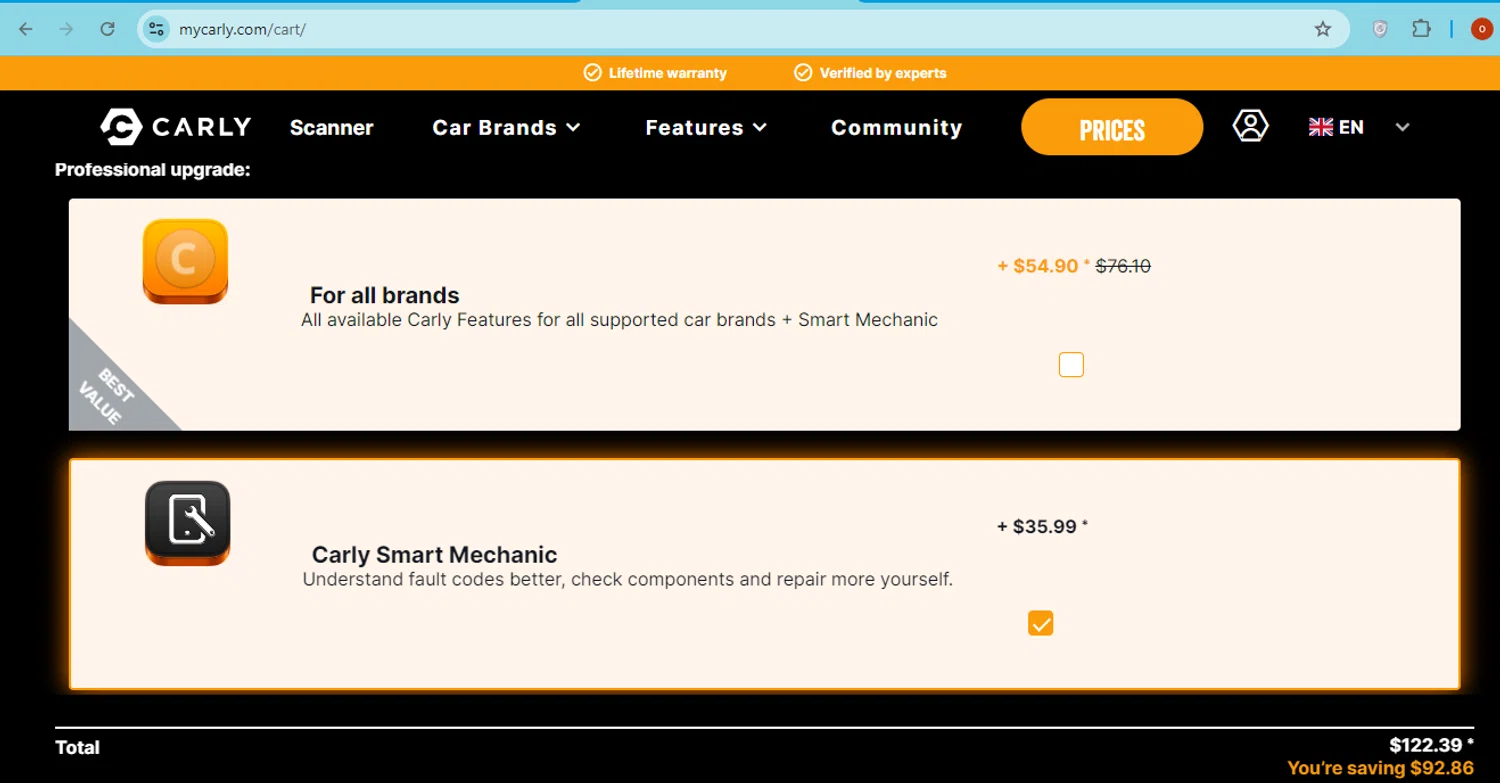Click the Understand fault codes better description
The height and width of the screenshot is (783, 1500).
tap(627, 579)
